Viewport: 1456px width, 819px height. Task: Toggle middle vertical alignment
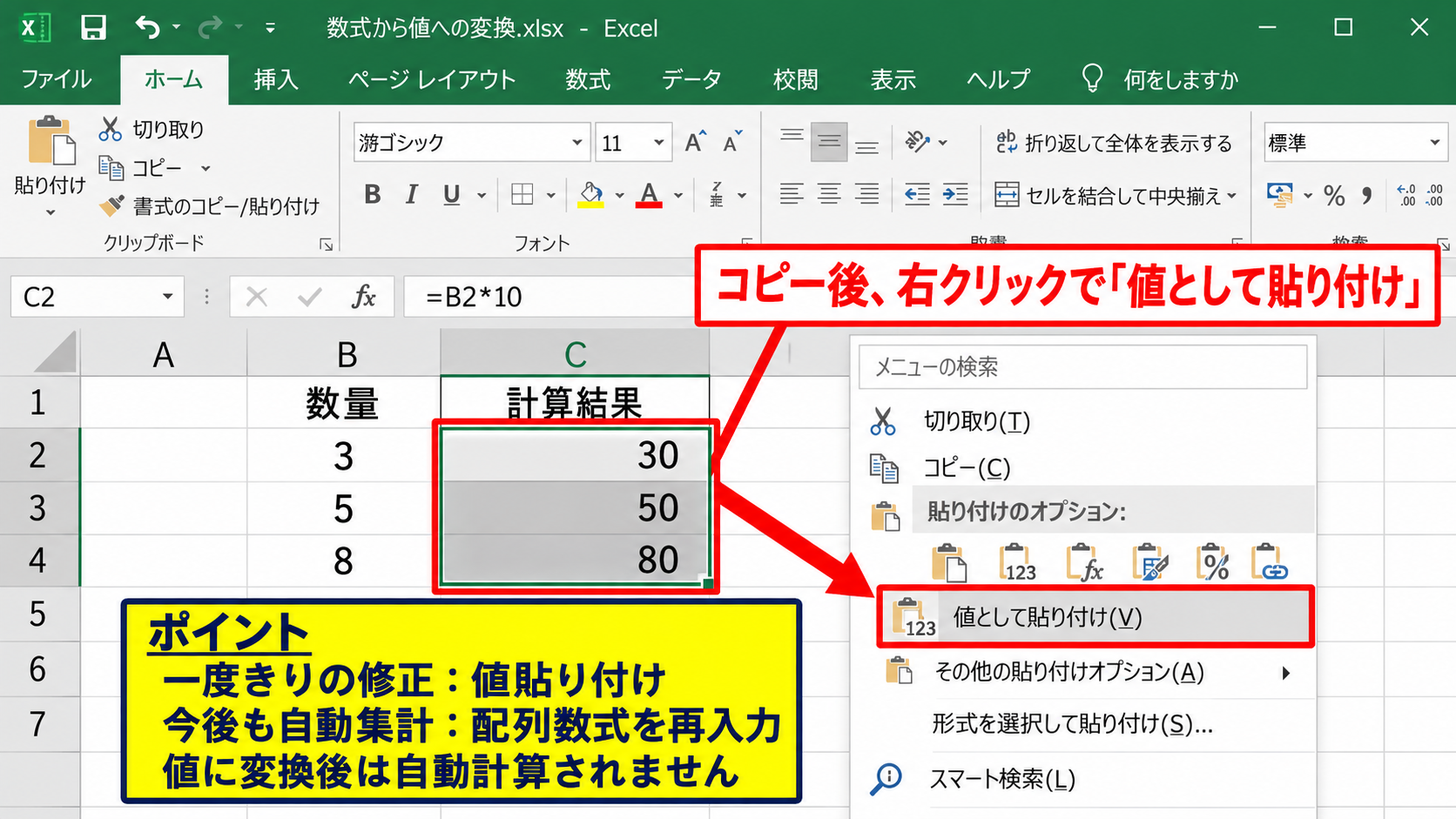click(x=829, y=142)
